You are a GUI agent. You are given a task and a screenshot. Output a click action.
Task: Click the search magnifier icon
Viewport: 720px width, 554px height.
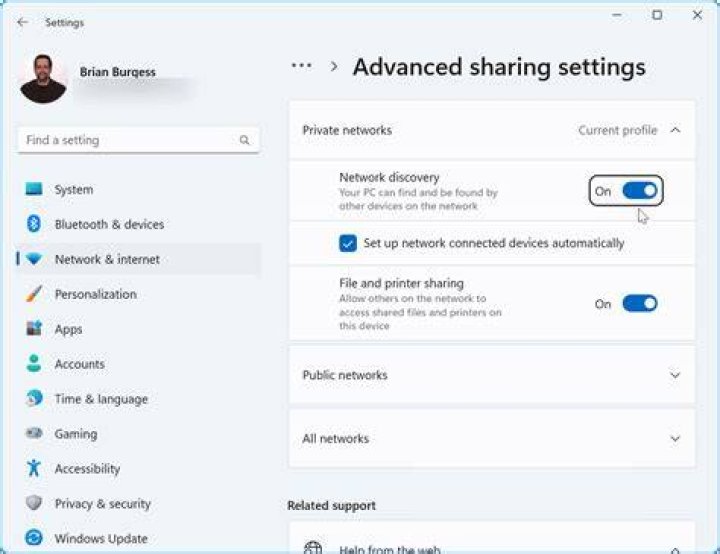click(244, 140)
